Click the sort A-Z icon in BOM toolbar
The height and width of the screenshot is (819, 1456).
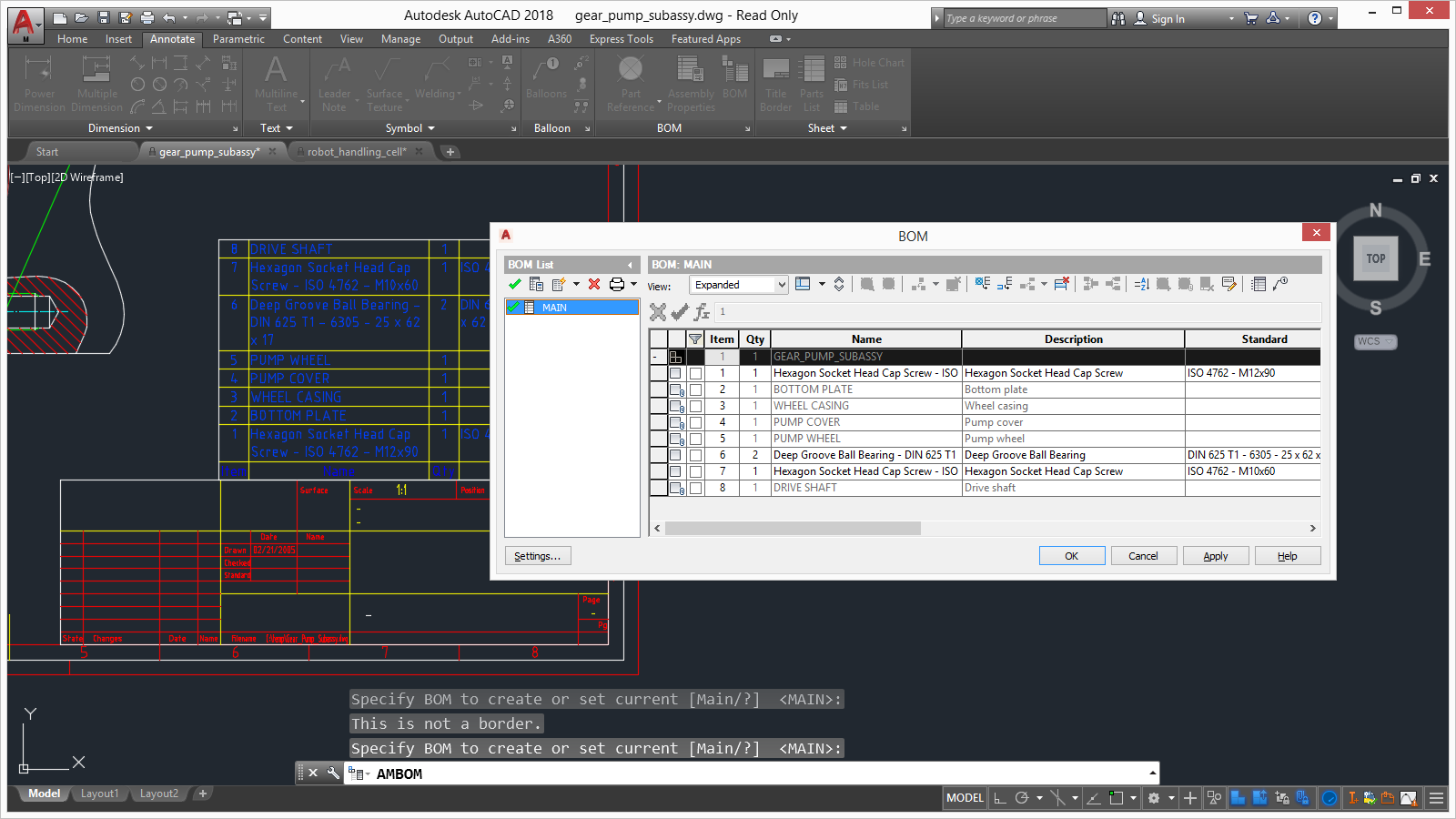(1141, 285)
